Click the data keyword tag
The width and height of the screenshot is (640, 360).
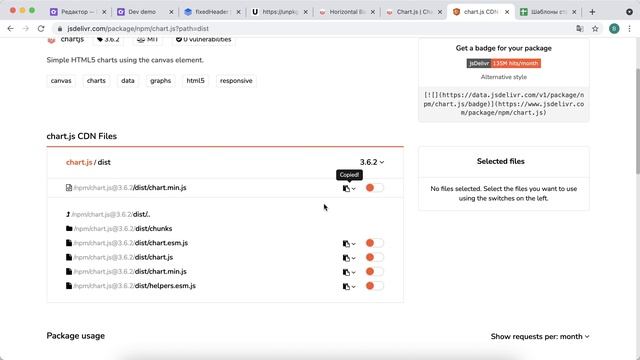[128, 81]
